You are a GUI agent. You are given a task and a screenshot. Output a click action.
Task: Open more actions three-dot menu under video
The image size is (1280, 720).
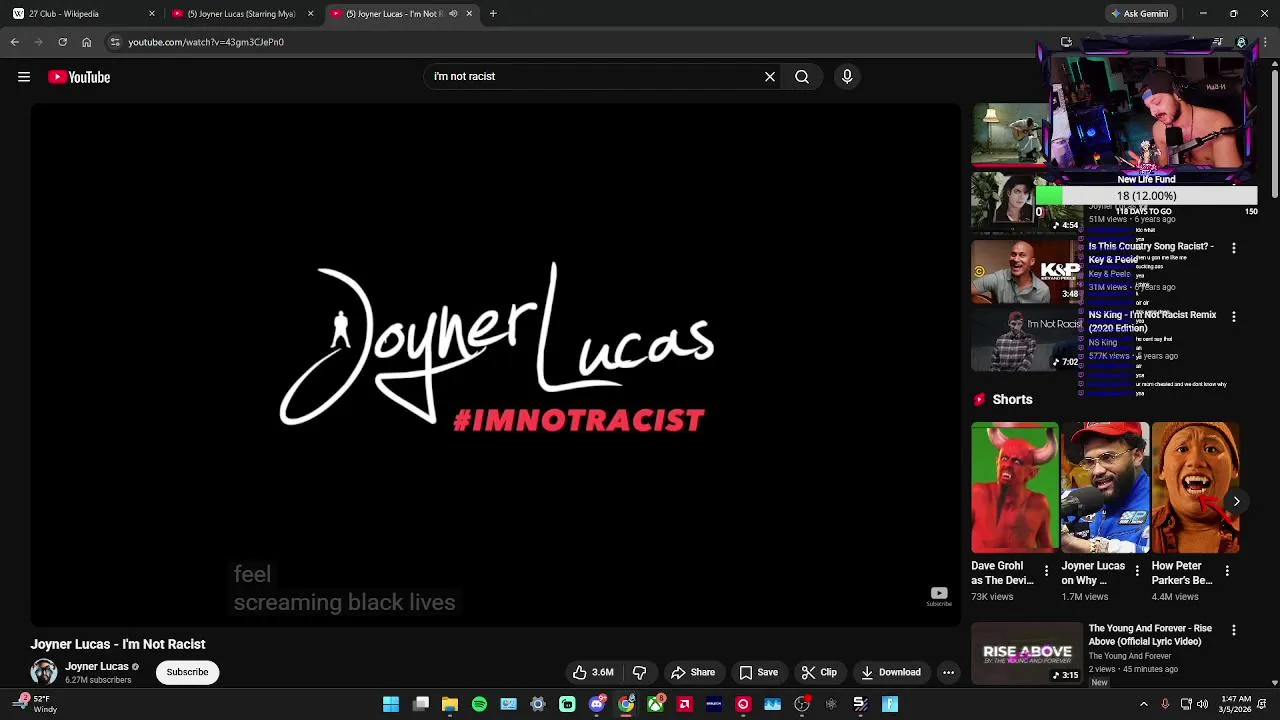tap(948, 672)
